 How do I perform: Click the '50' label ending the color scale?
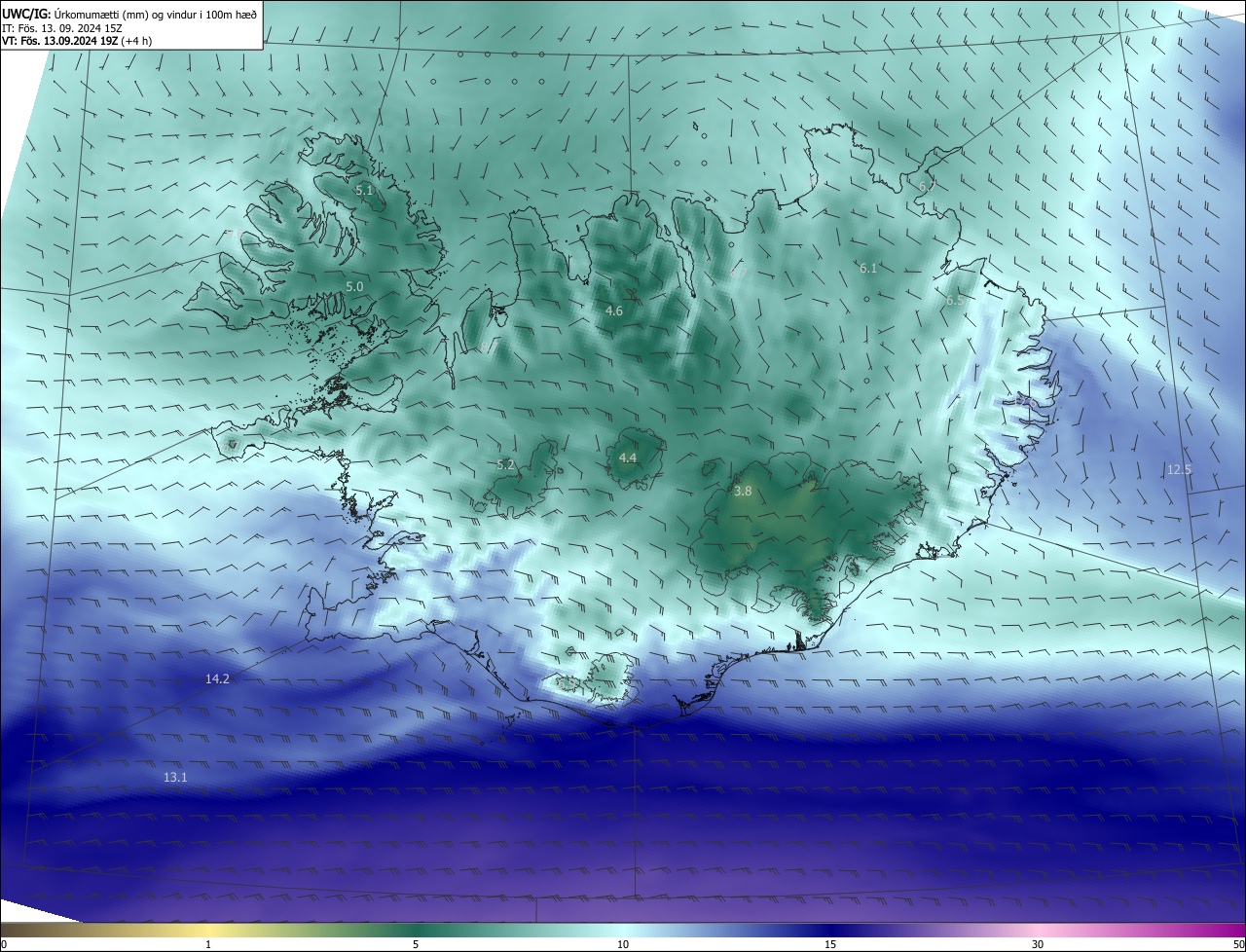click(x=1238, y=944)
